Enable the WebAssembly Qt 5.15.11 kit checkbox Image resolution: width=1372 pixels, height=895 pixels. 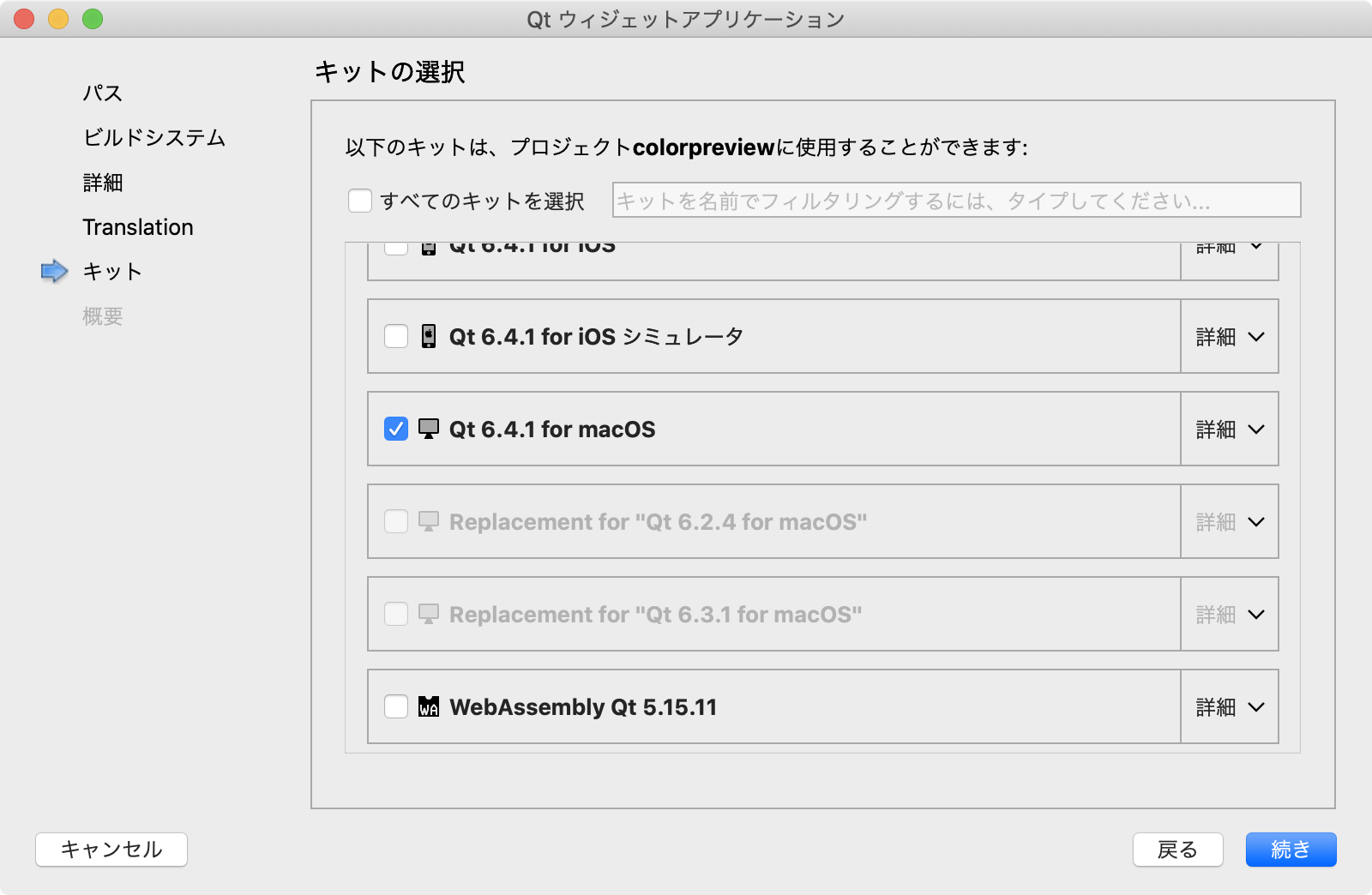396,706
